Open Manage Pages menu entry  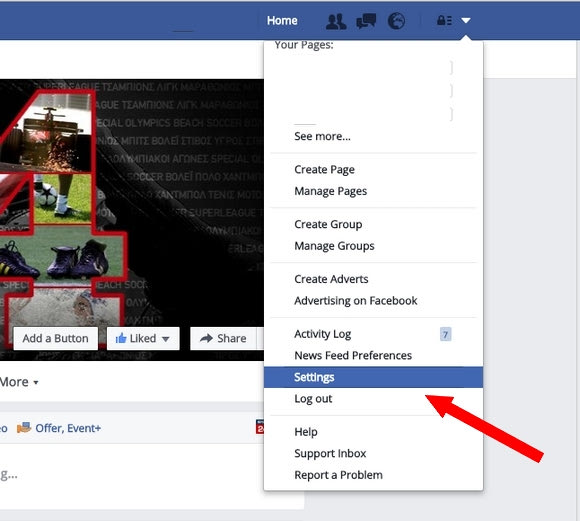330,191
